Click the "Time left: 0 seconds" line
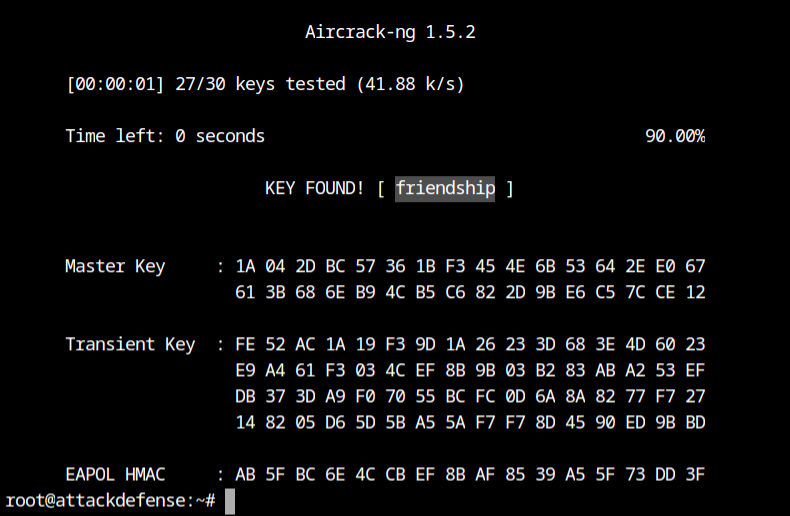Screen dimensions: 790x516 165,136
